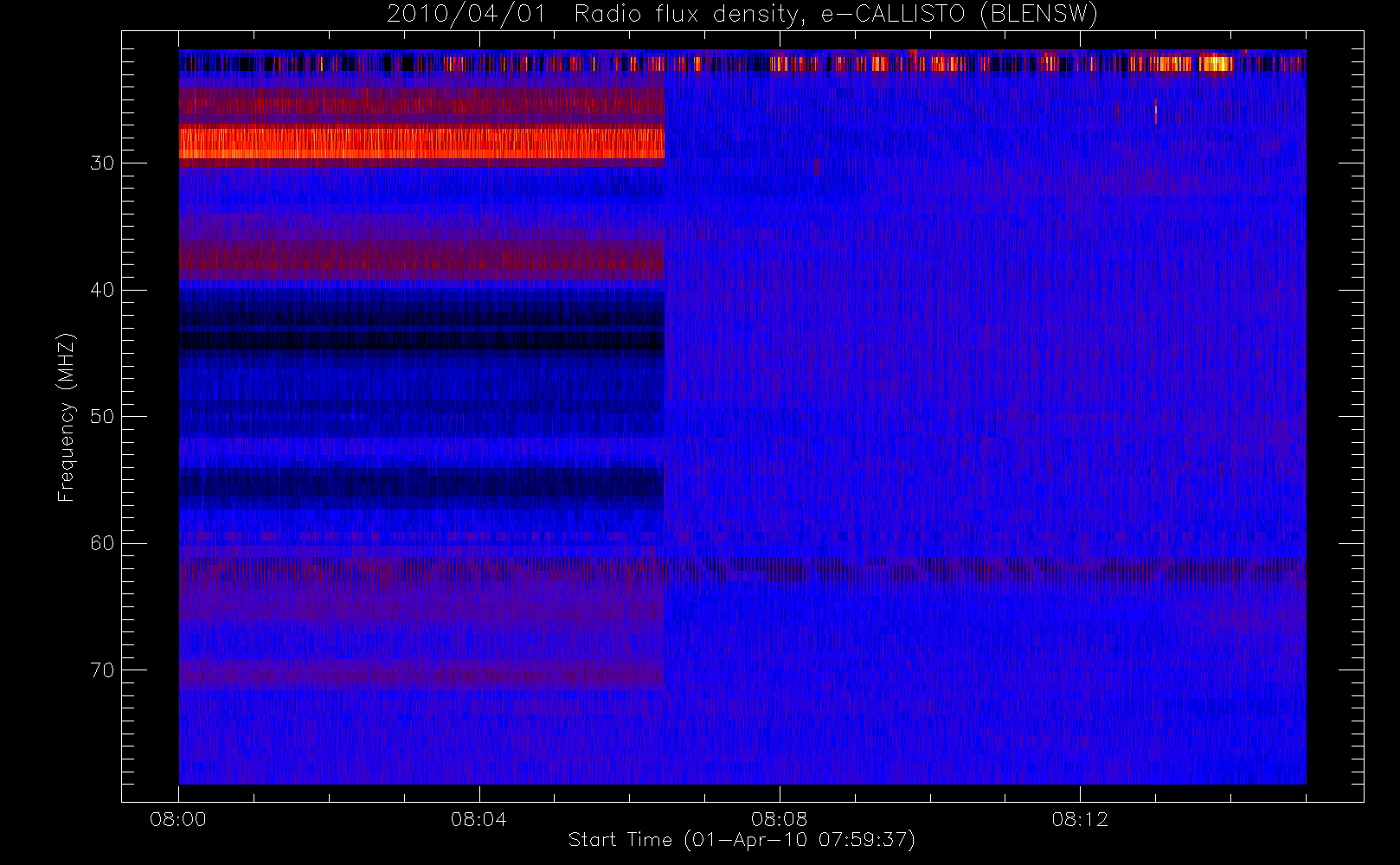
Task: Click the 'Start Time (01-Apr-10 07:59:37)' label
Action: pos(742,840)
